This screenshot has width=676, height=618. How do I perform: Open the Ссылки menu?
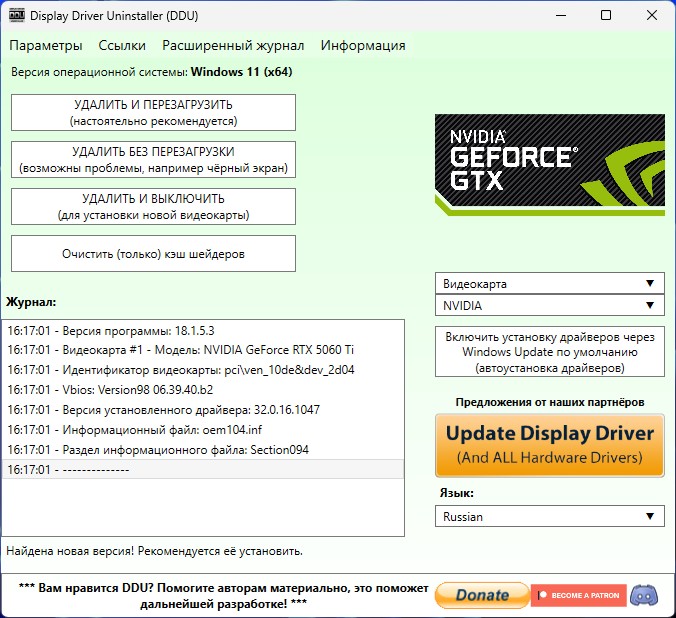coord(122,45)
